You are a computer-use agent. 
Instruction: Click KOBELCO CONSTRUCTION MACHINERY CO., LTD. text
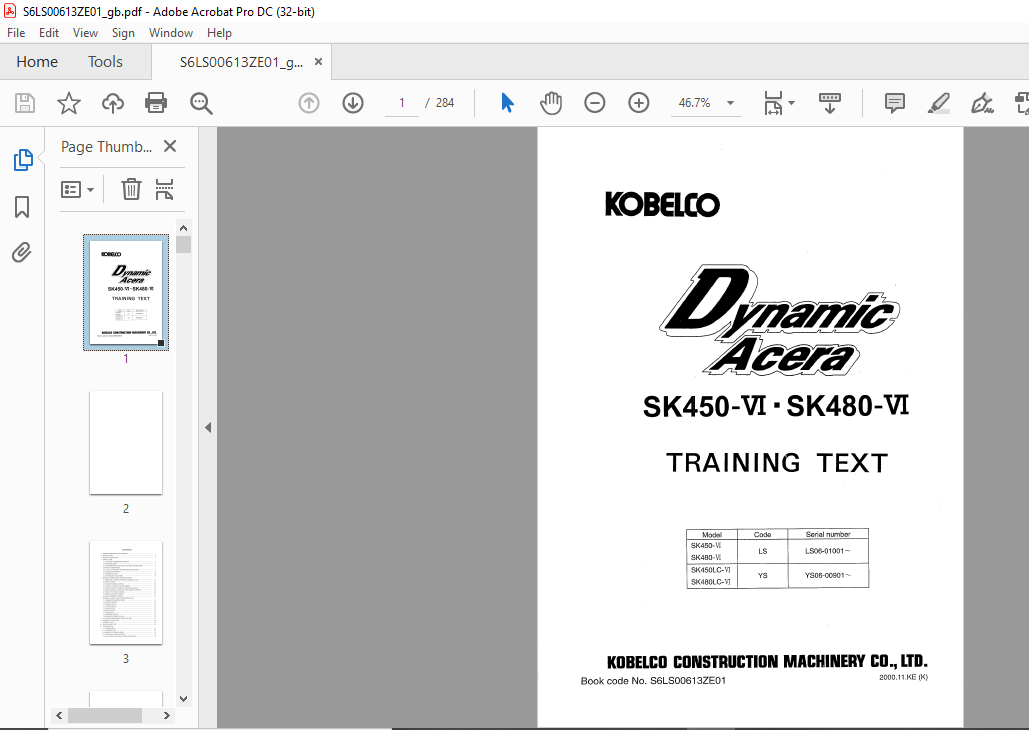coord(767,661)
